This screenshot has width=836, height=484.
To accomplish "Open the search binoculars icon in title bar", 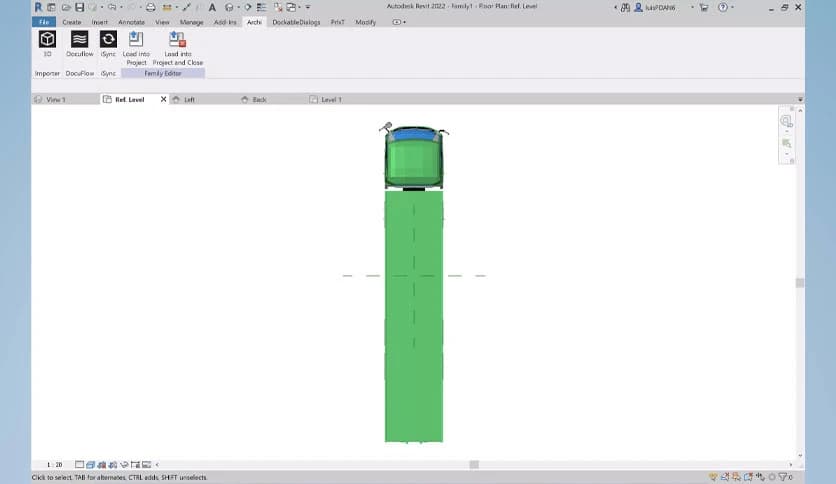I will point(625,7).
